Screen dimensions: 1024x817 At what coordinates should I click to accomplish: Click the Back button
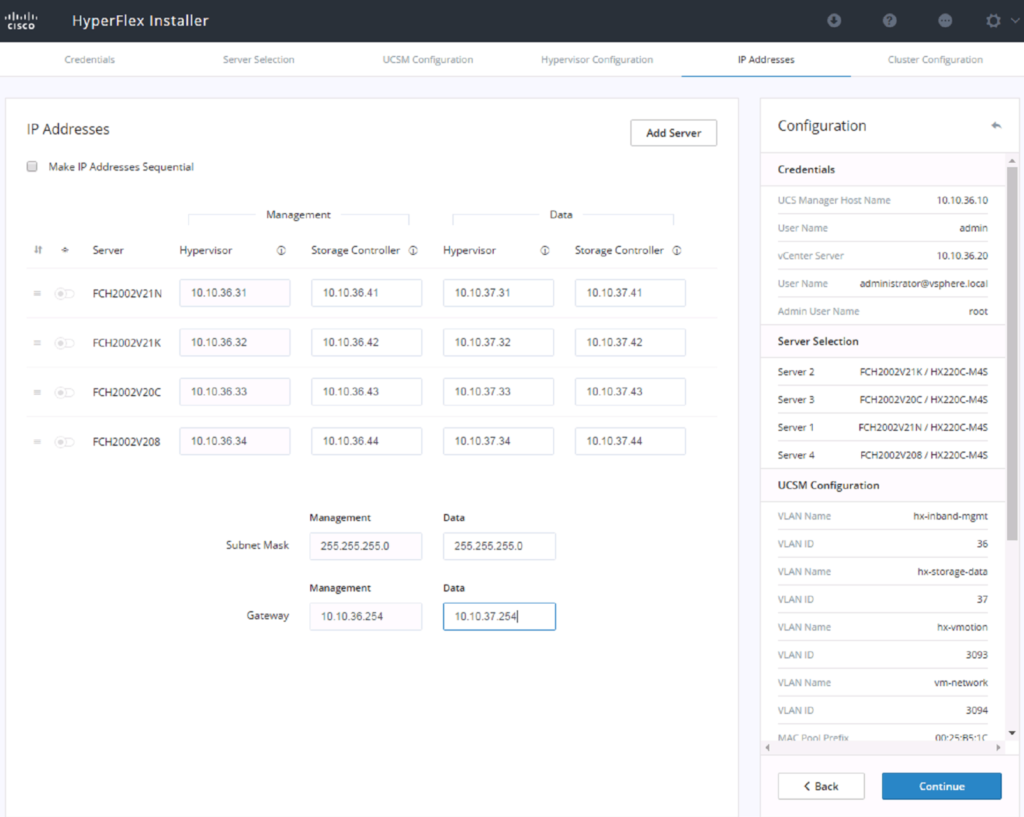tap(821, 786)
